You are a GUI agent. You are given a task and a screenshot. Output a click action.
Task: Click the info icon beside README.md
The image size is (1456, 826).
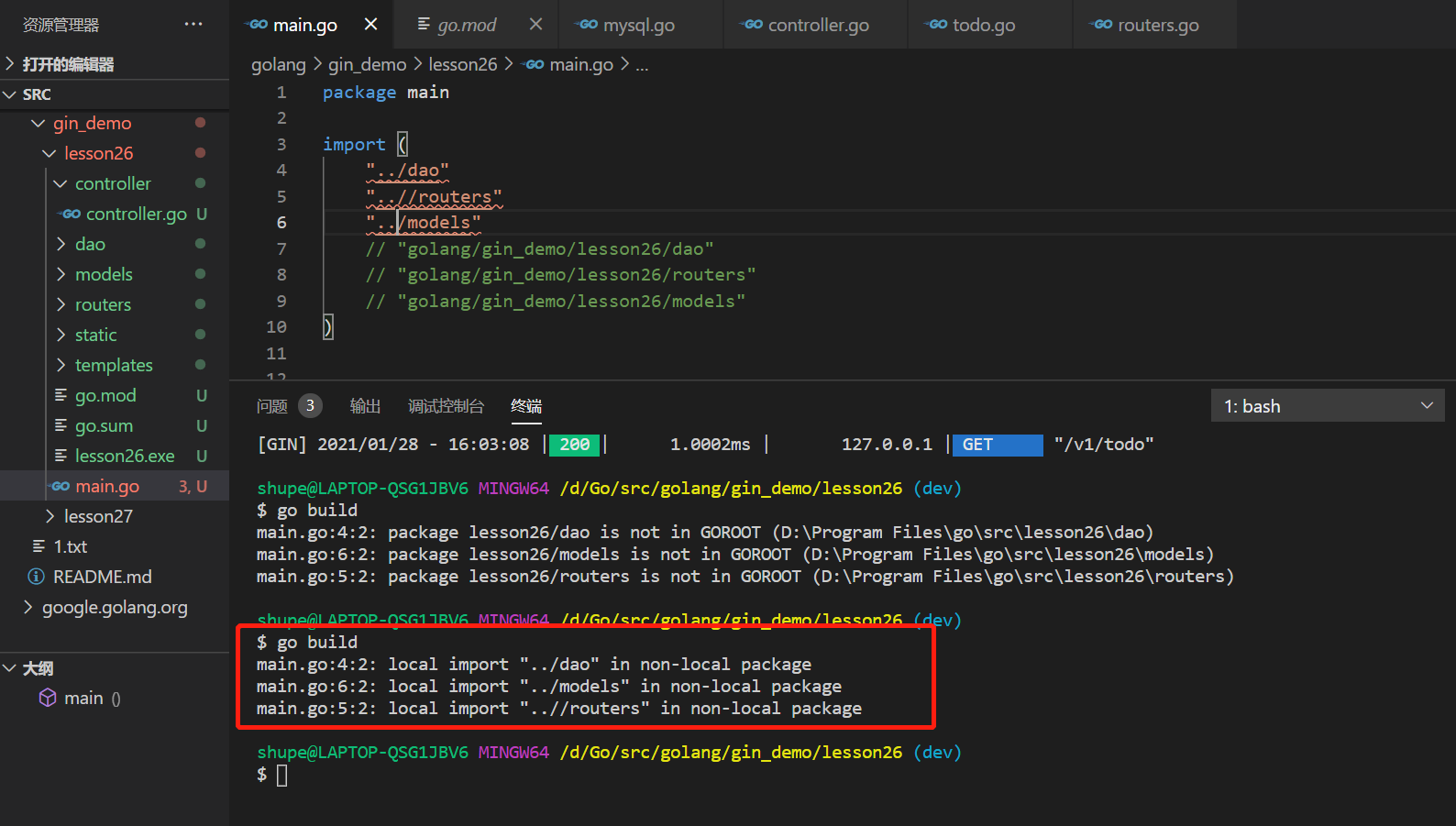37,577
